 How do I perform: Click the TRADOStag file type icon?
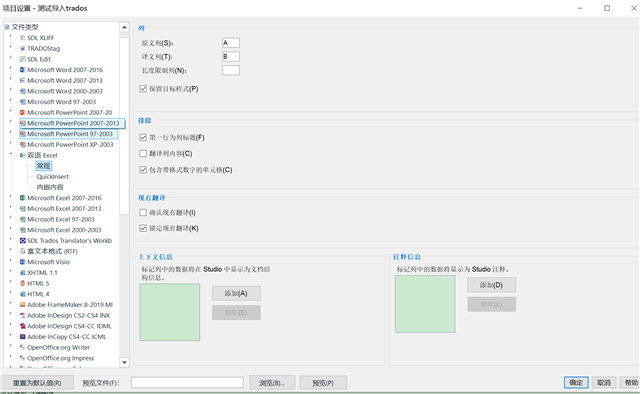tap(23, 48)
